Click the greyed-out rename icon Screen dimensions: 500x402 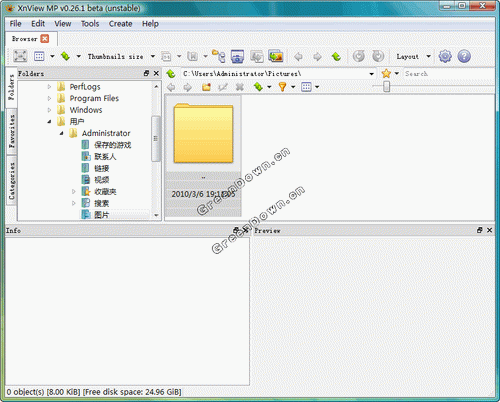click(223, 87)
